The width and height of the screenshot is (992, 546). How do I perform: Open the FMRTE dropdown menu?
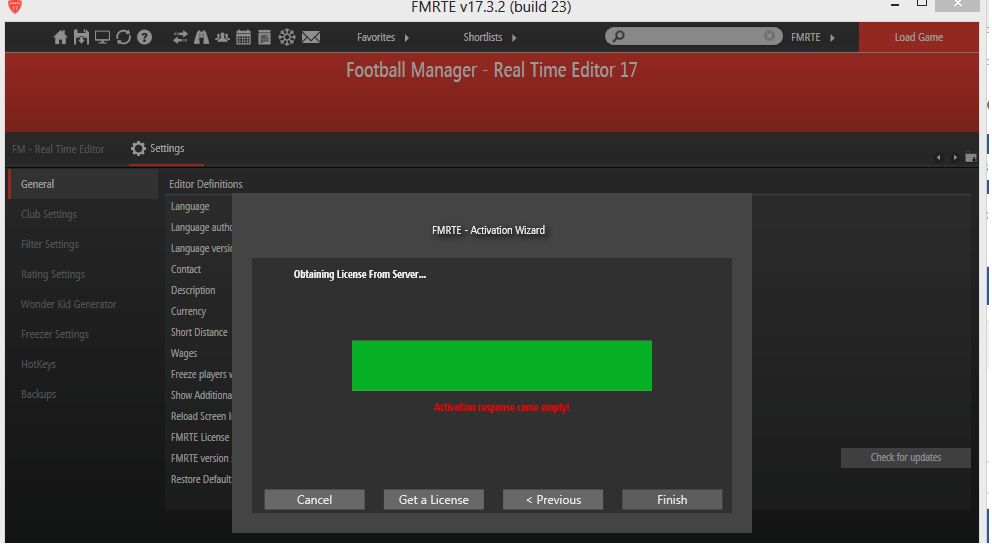tap(812, 37)
